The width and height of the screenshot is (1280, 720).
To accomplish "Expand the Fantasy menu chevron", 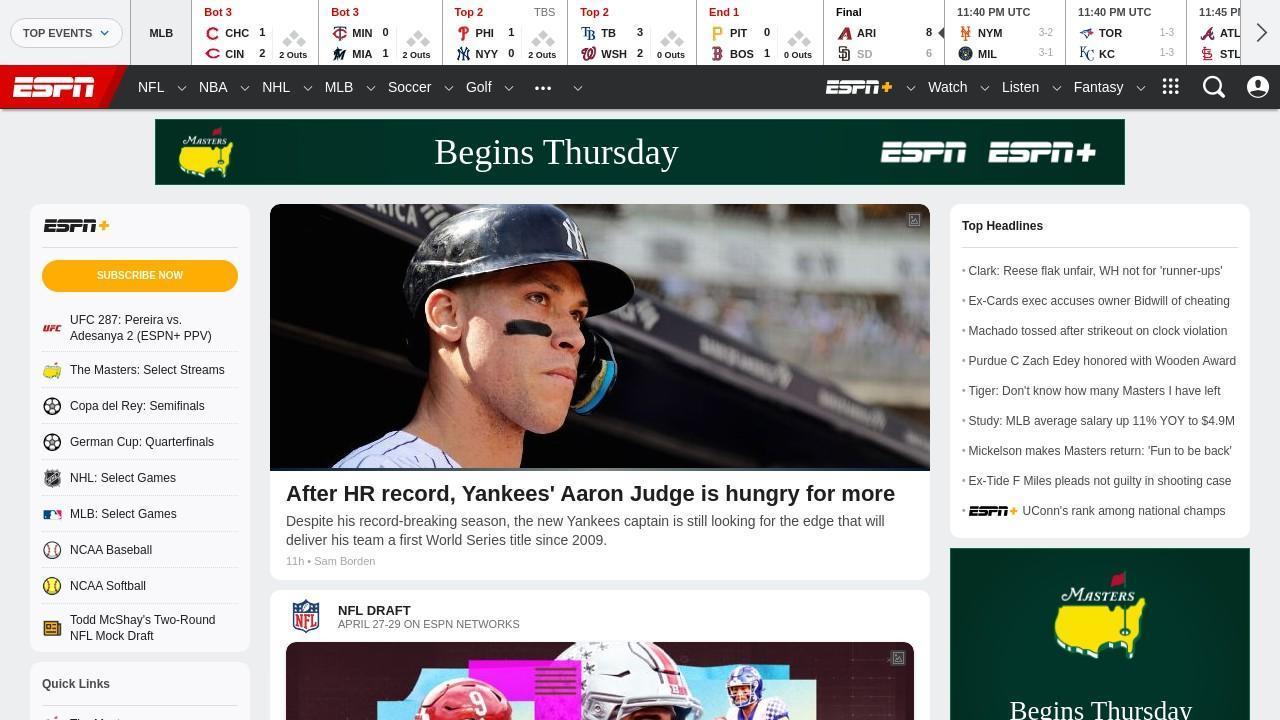I will (1140, 88).
